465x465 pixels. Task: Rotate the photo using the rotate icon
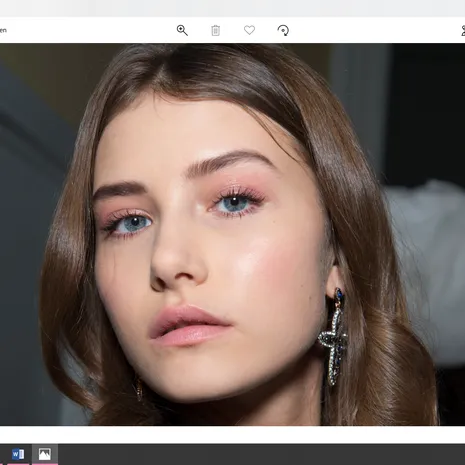coord(283,30)
